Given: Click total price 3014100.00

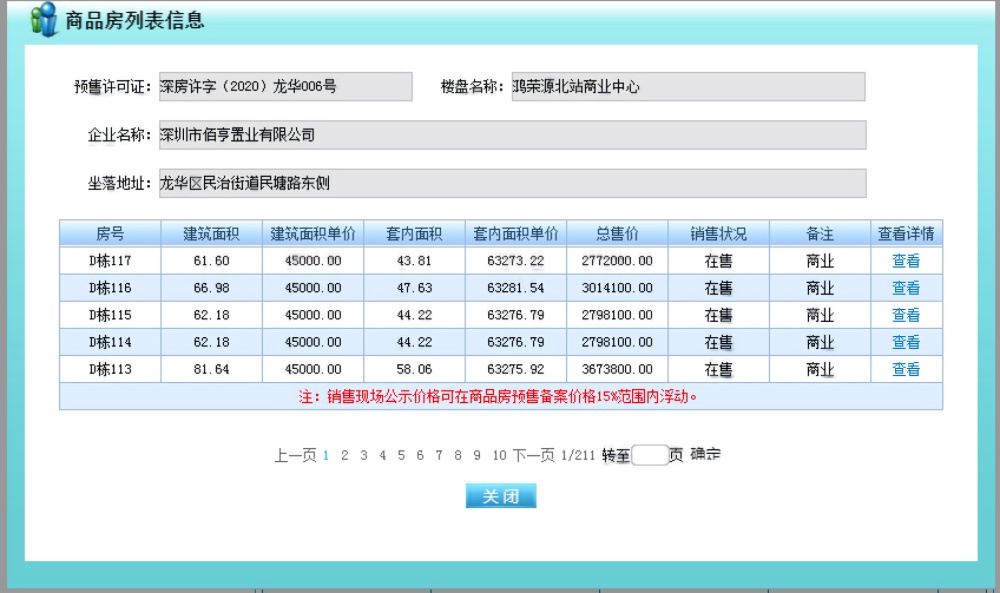Looking at the screenshot, I should point(617,288).
